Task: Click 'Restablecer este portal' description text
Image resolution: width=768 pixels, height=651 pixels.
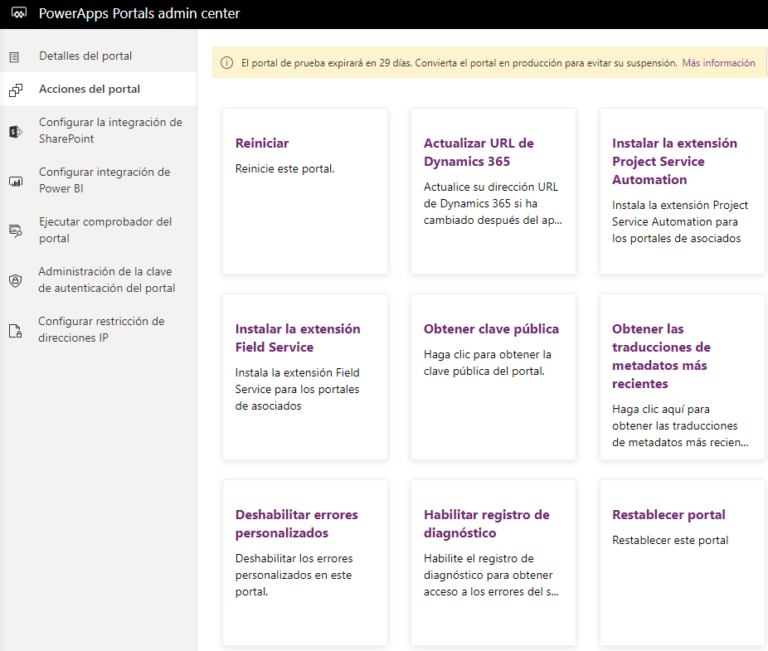Action: pyautogui.click(x=670, y=540)
